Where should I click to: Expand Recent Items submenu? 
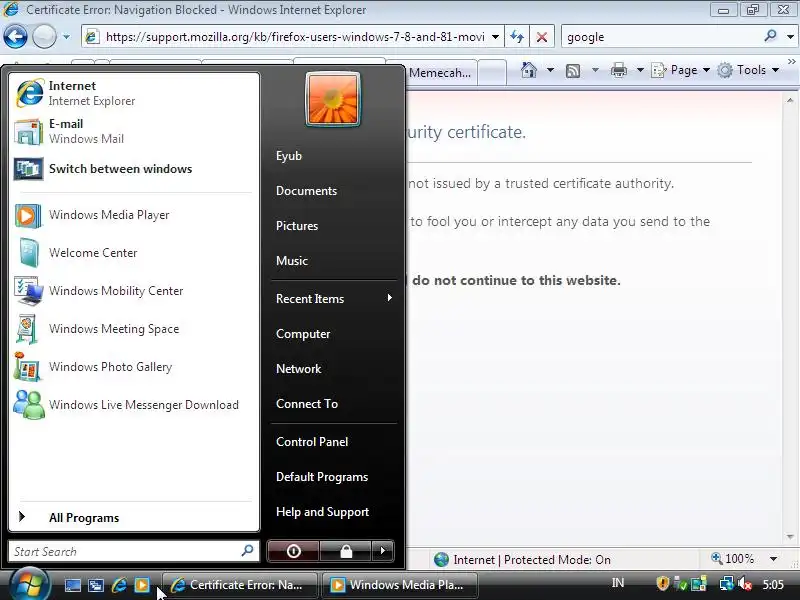pyautogui.click(x=334, y=298)
